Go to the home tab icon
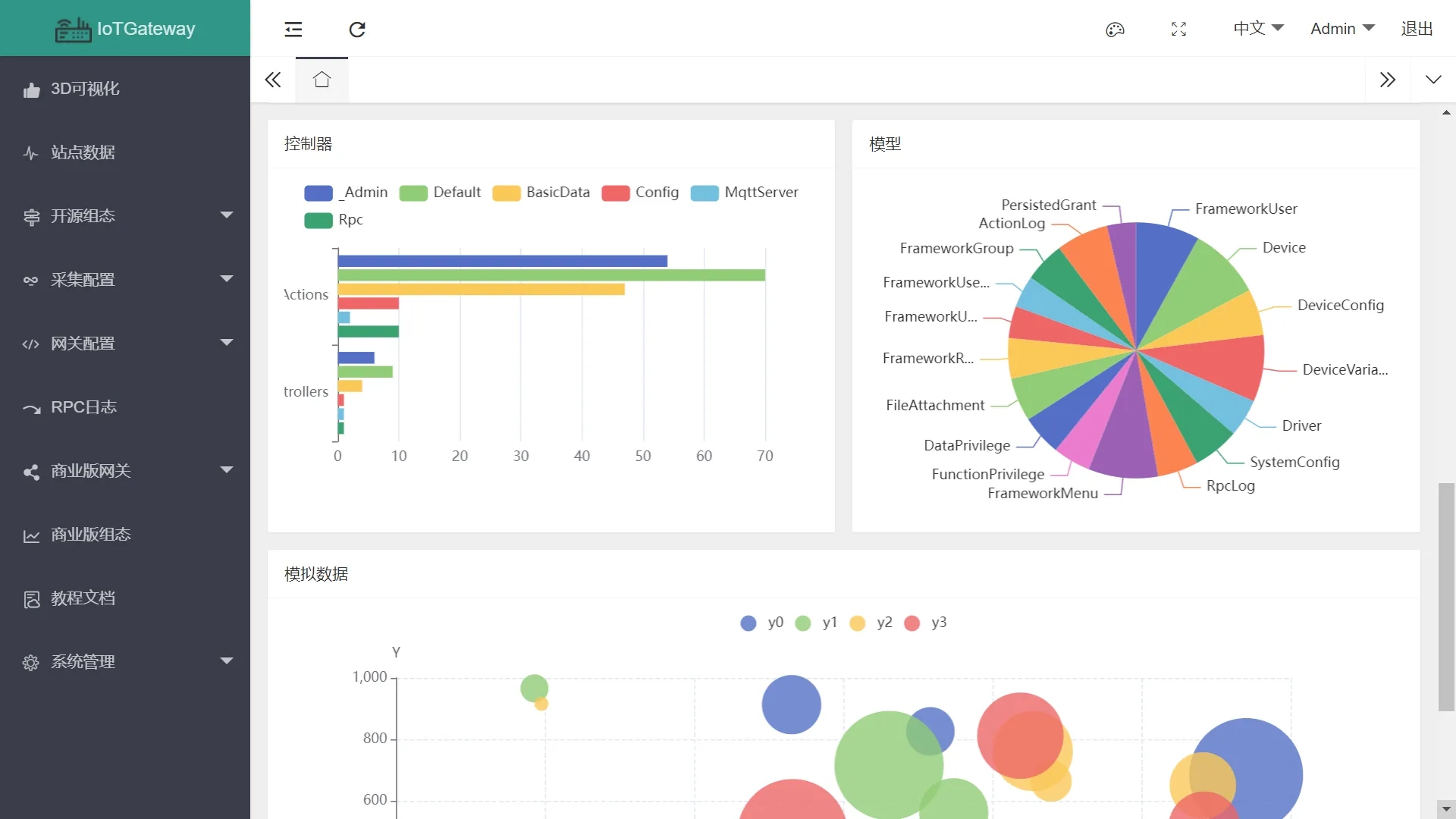Image resolution: width=1456 pixels, height=819 pixels. [x=322, y=80]
